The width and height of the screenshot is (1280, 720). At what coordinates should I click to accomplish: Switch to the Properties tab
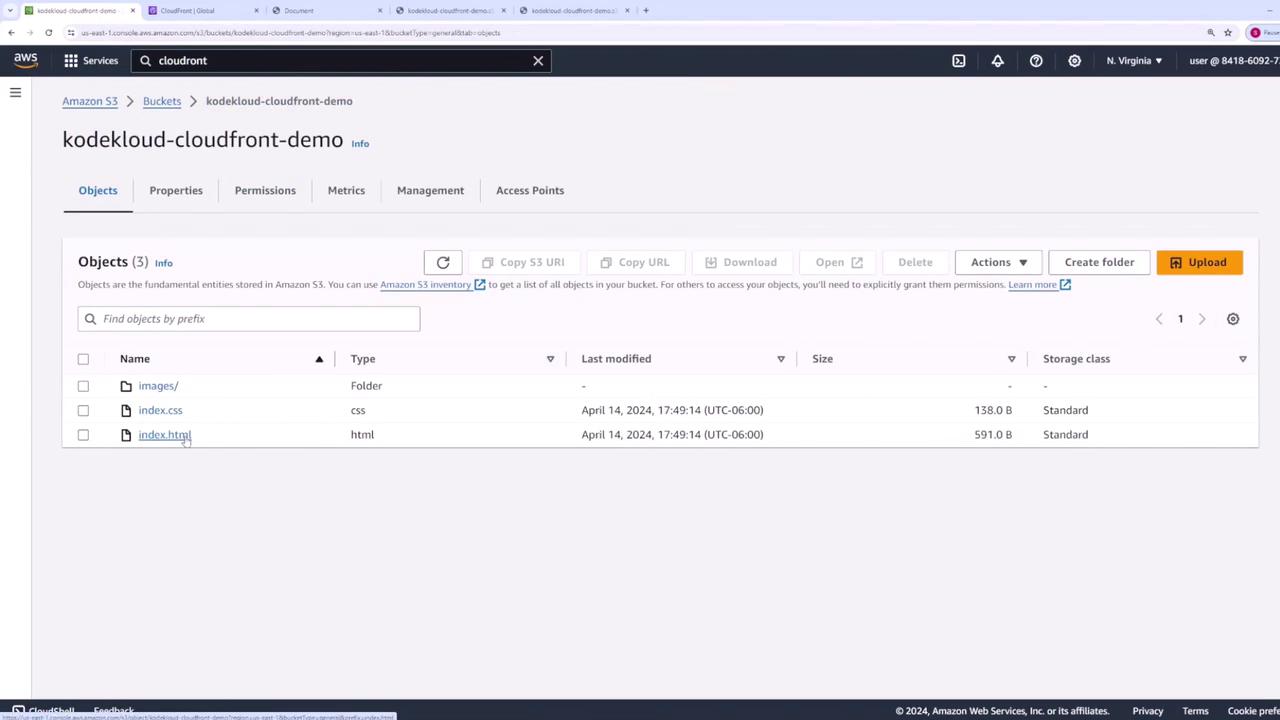click(x=176, y=190)
